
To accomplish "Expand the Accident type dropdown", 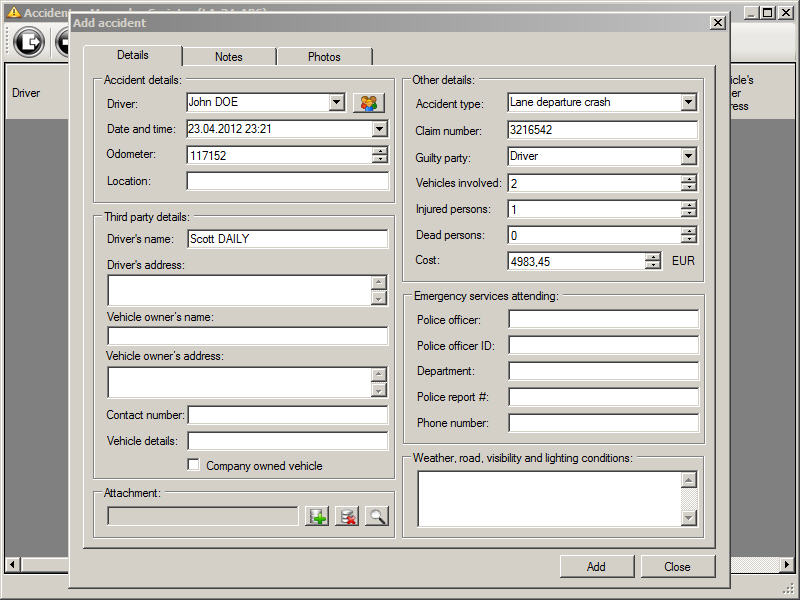I will click(688, 102).
